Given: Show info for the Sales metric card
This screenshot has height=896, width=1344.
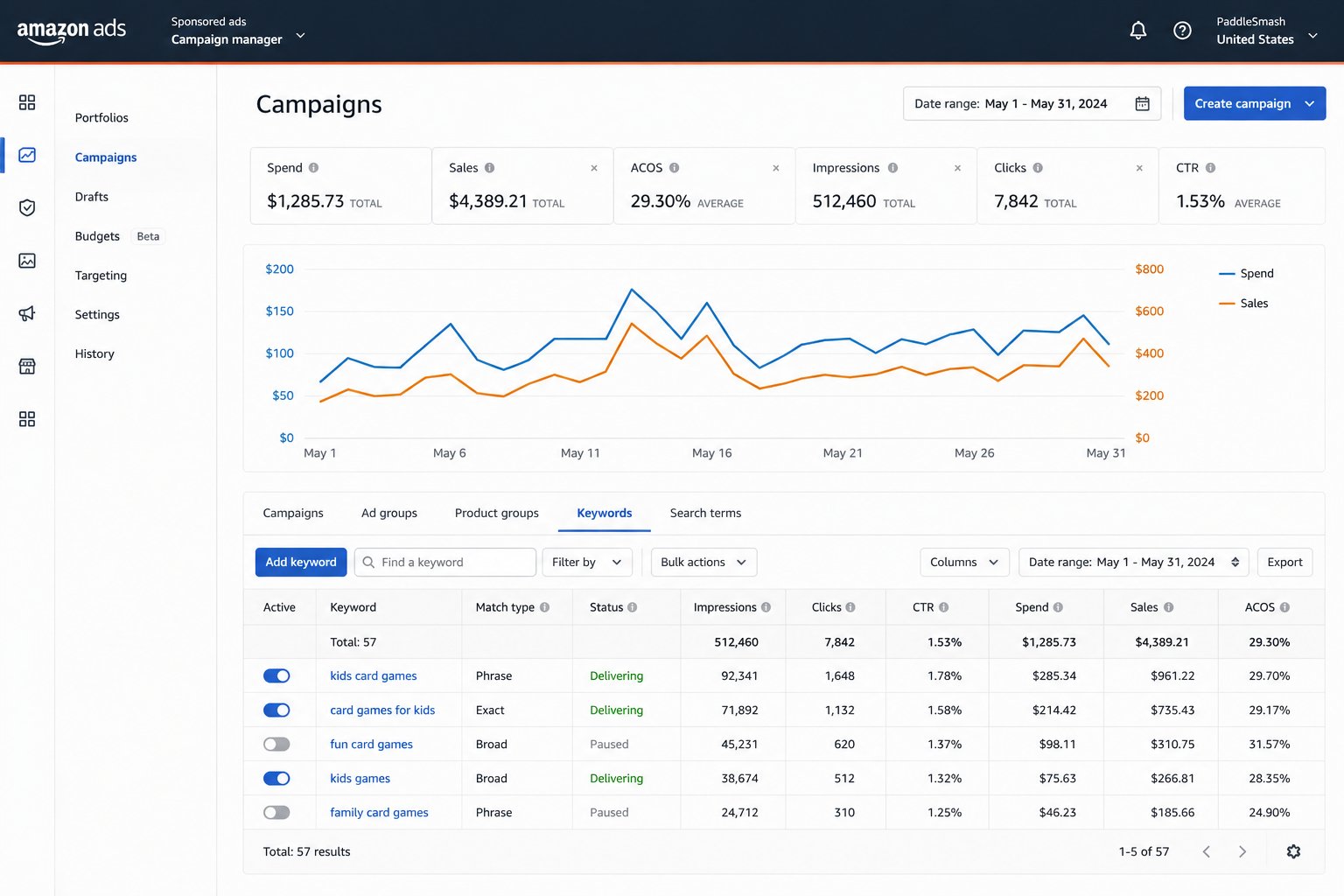Looking at the screenshot, I should 489,168.
